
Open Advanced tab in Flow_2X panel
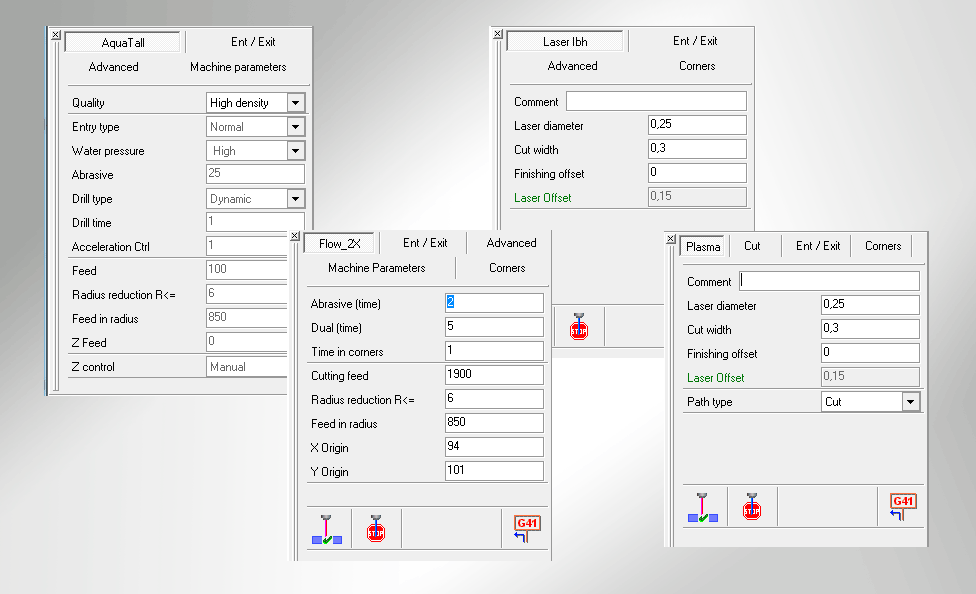pos(511,243)
